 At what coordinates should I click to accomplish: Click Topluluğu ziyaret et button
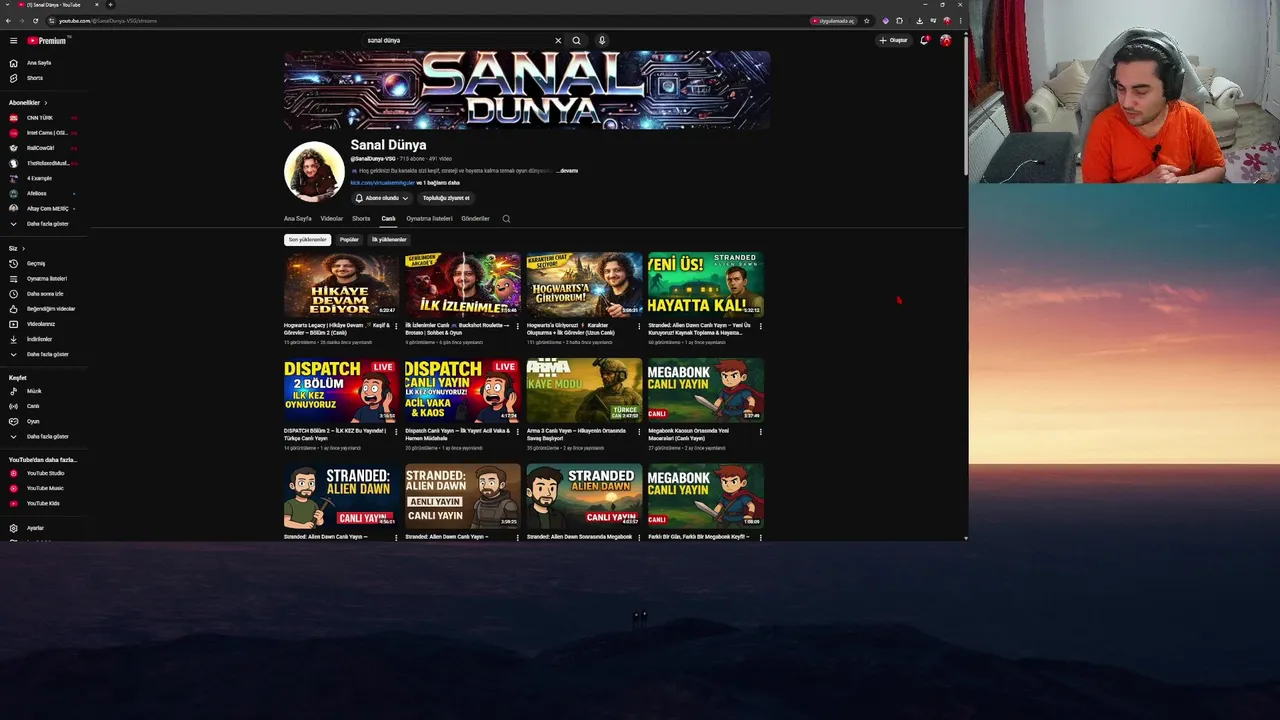pyautogui.click(x=446, y=198)
